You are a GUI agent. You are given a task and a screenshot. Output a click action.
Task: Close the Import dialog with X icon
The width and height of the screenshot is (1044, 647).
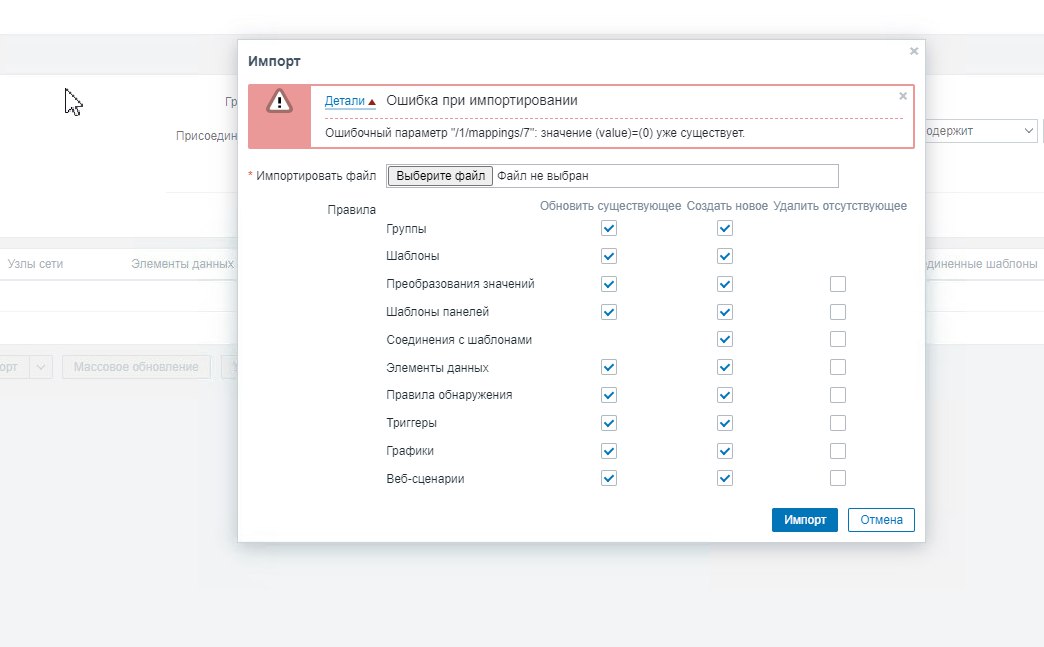[x=913, y=50]
